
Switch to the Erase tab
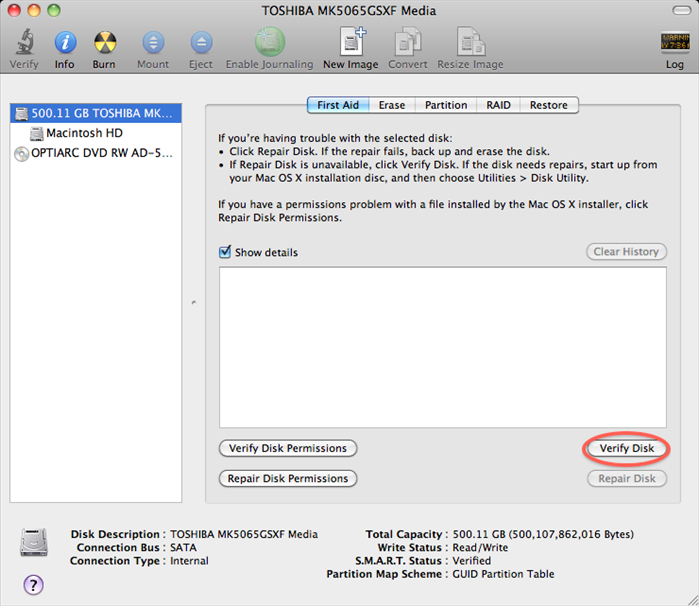[392, 105]
